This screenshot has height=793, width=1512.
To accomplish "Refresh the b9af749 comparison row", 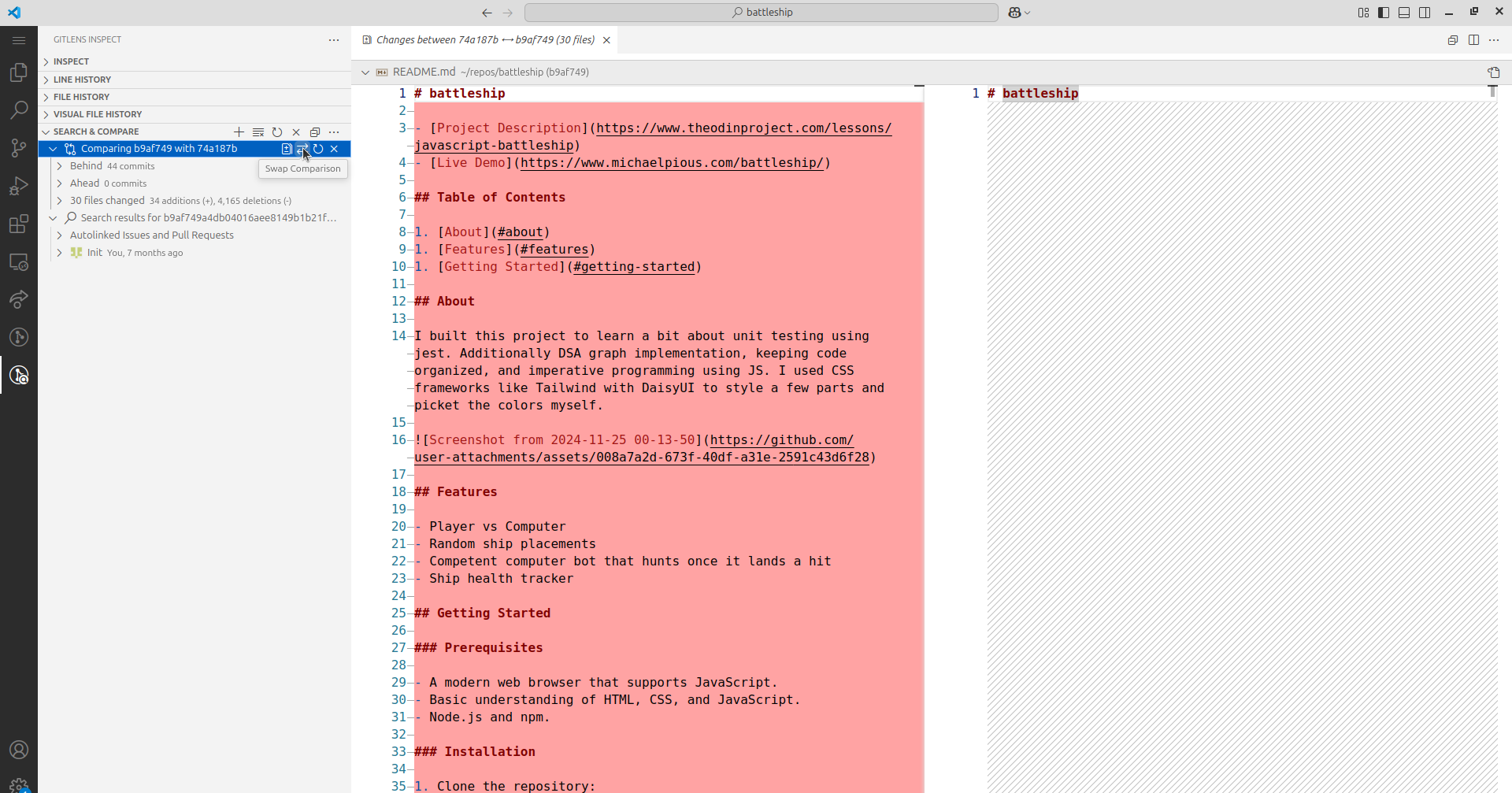I will coord(318,149).
